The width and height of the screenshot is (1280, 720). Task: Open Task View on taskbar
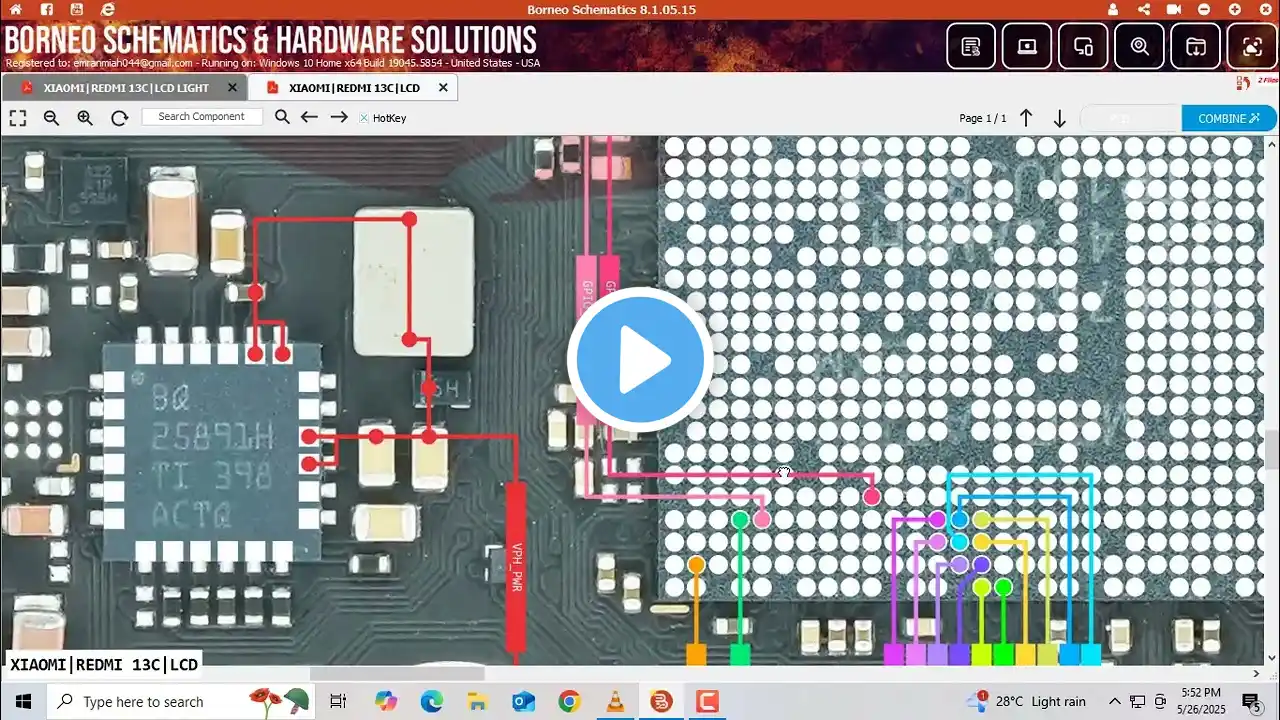(338, 702)
